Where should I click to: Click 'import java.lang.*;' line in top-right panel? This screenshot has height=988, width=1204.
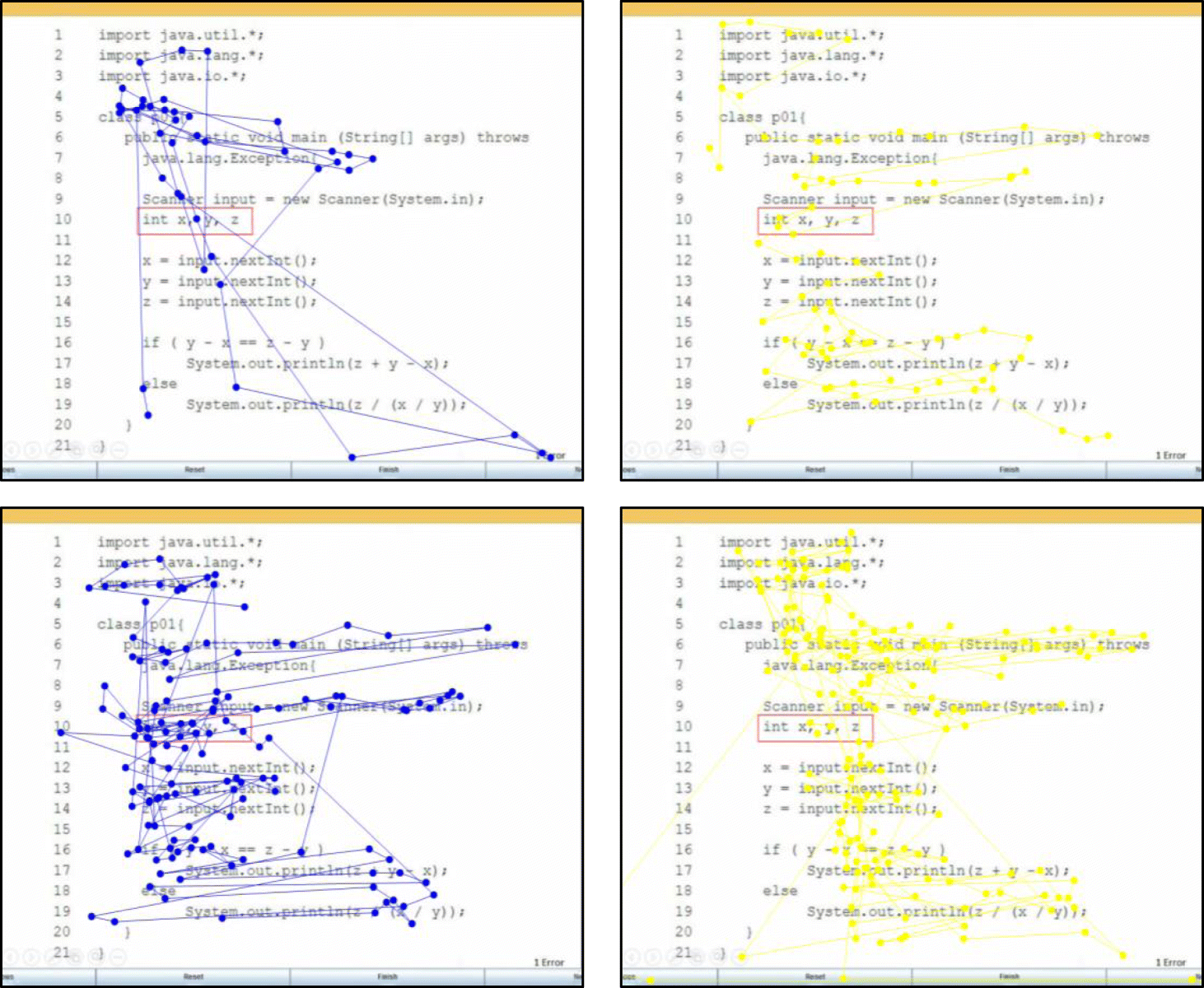pyautogui.click(x=802, y=55)
